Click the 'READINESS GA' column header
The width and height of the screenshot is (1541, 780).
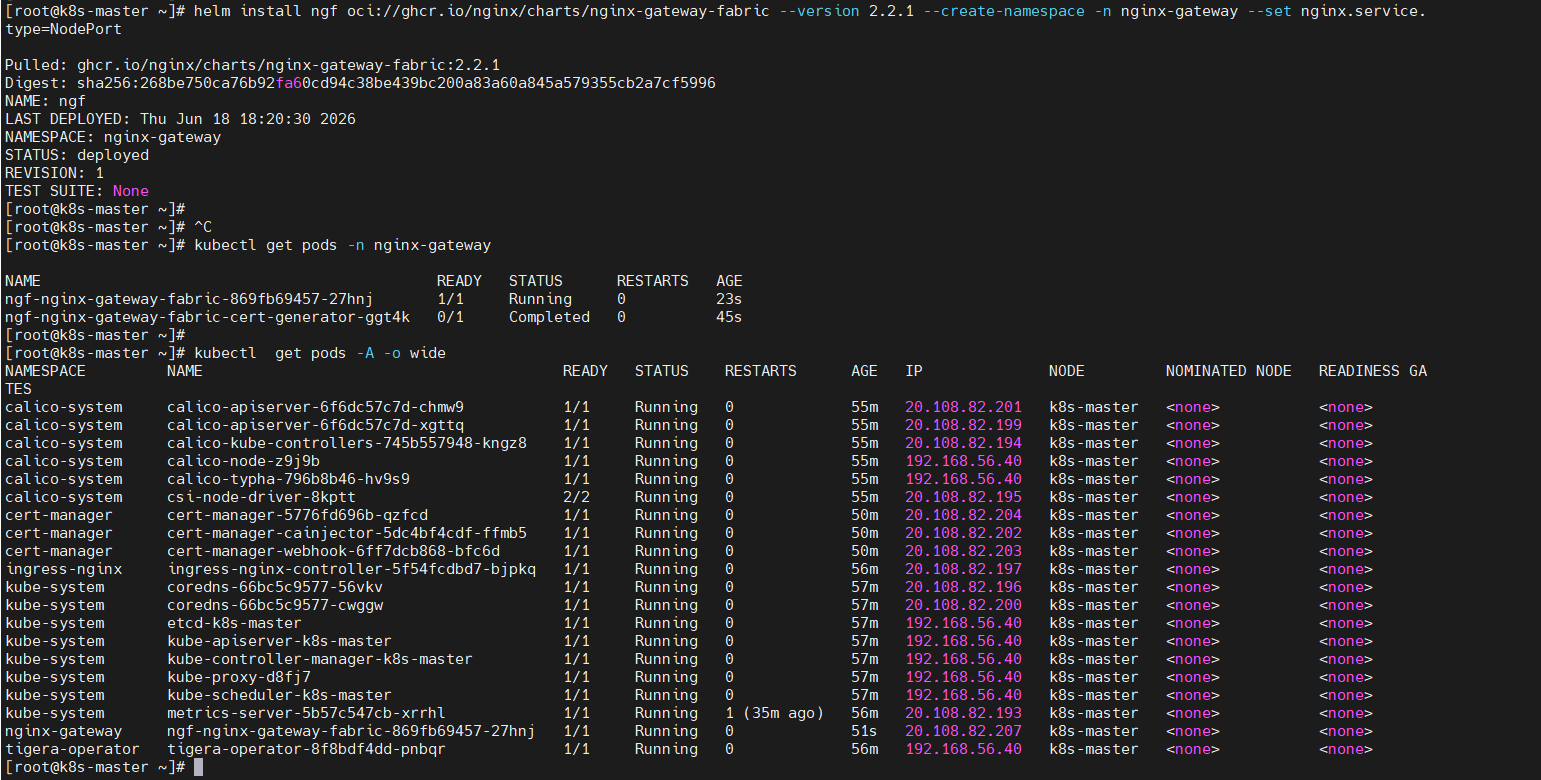(x=1373, y=371)
